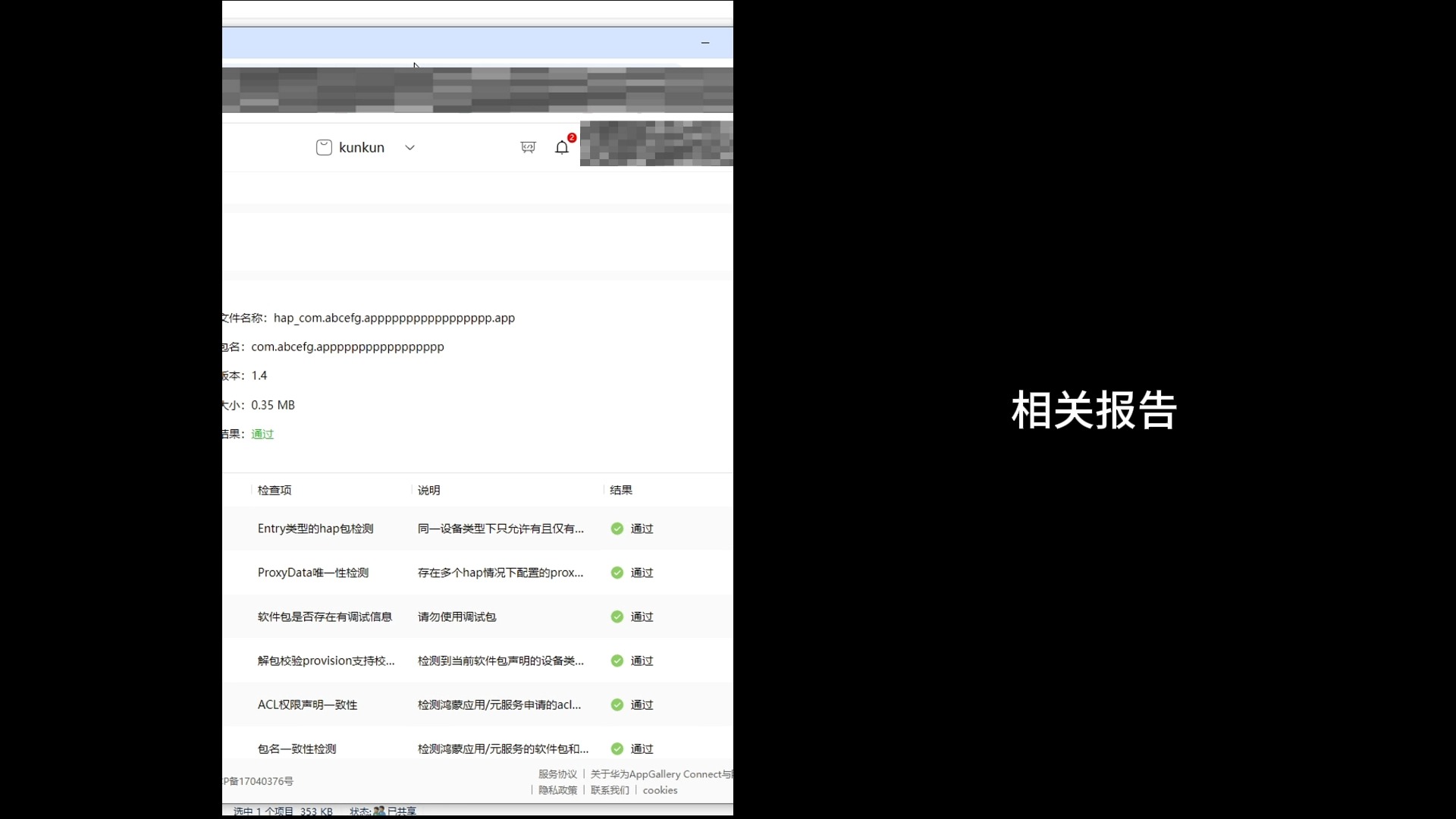Image resolution: width=1456 pixels, height=819 pixels.
Task: Select the 解包校验provision支持校... row
Action: pyautogui.click(x=326, y=661)
